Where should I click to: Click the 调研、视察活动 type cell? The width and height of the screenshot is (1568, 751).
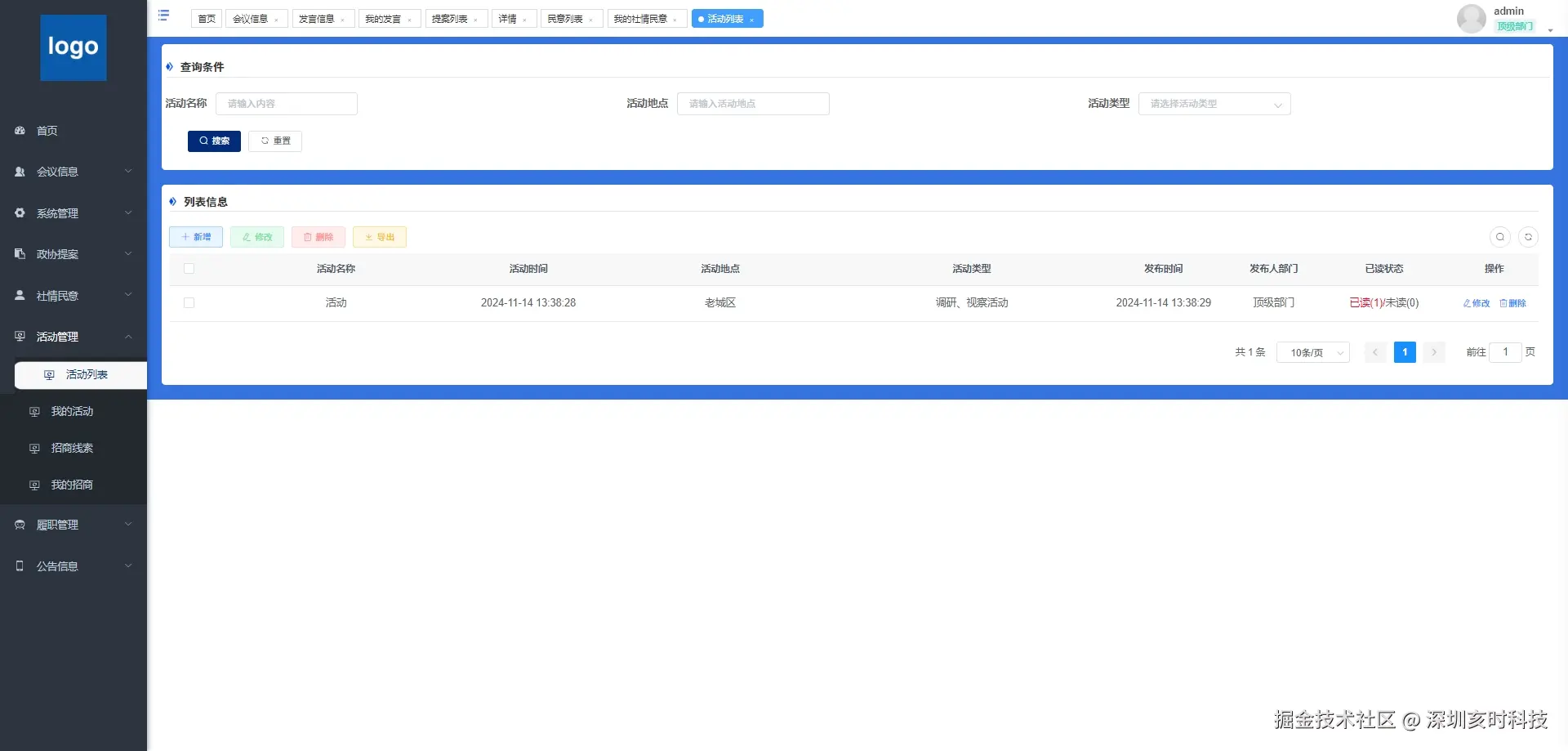coord(972,303)
